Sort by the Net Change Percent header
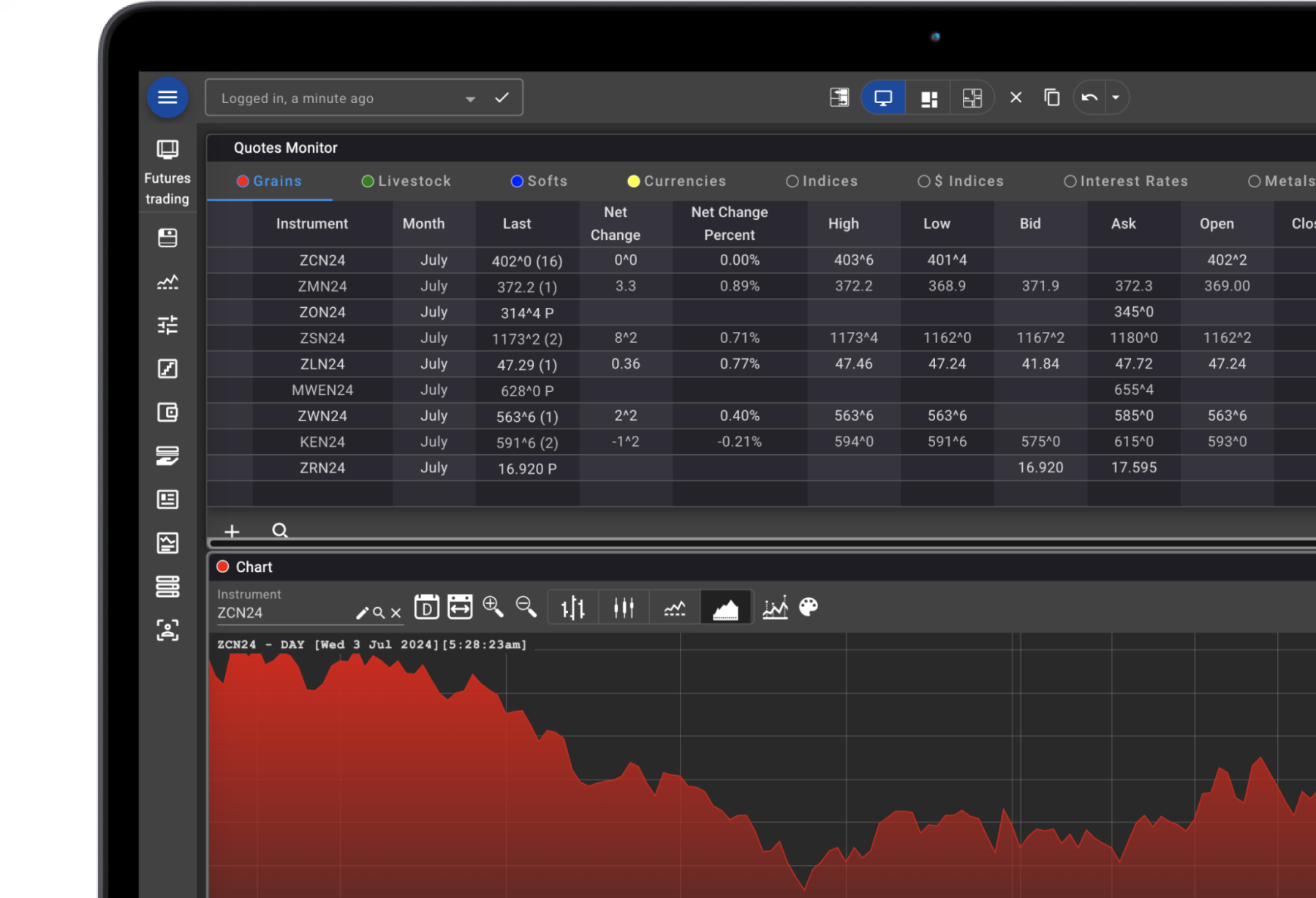 click(x=730, y=224)
